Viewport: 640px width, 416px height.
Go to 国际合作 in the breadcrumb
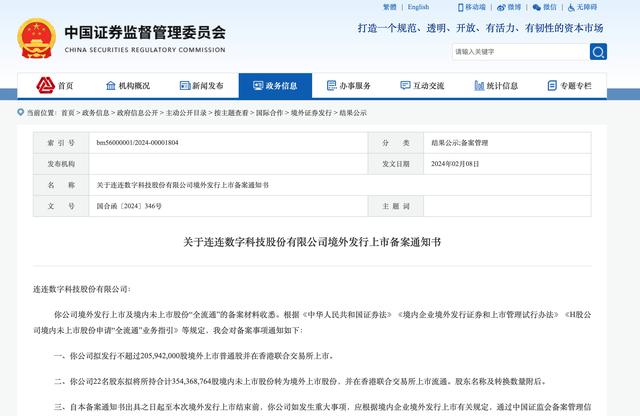[x=269, y=113]
